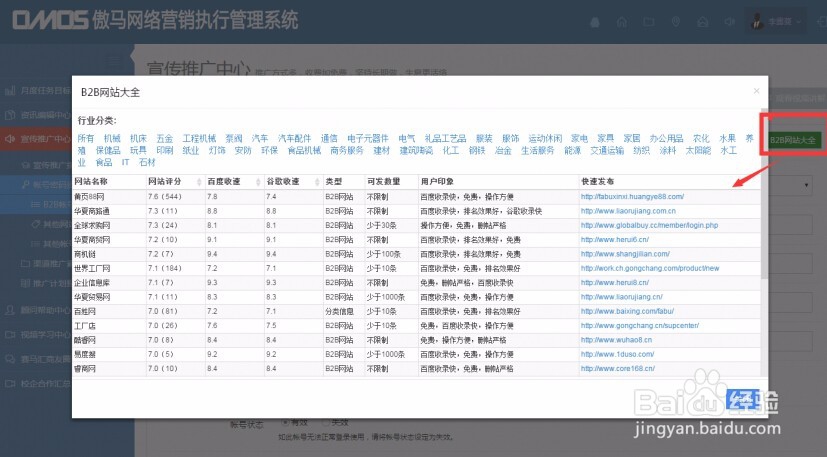Open the fabuxinxi.huangye88.com link
Image resolution: width=827 pixels, height=457 pixels.
tap(632, 196)
